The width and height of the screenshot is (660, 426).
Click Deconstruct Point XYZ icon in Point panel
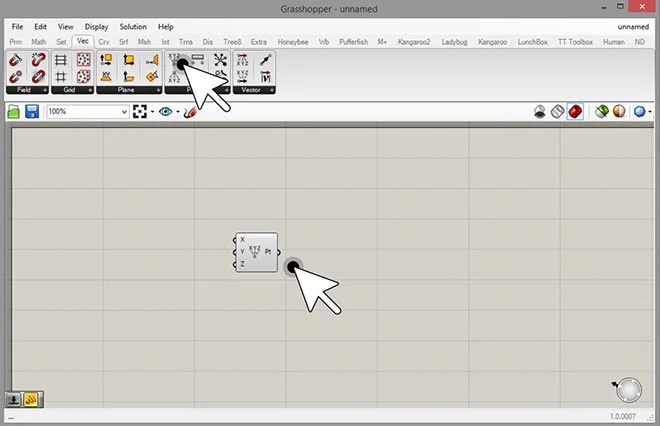point(174,77)
